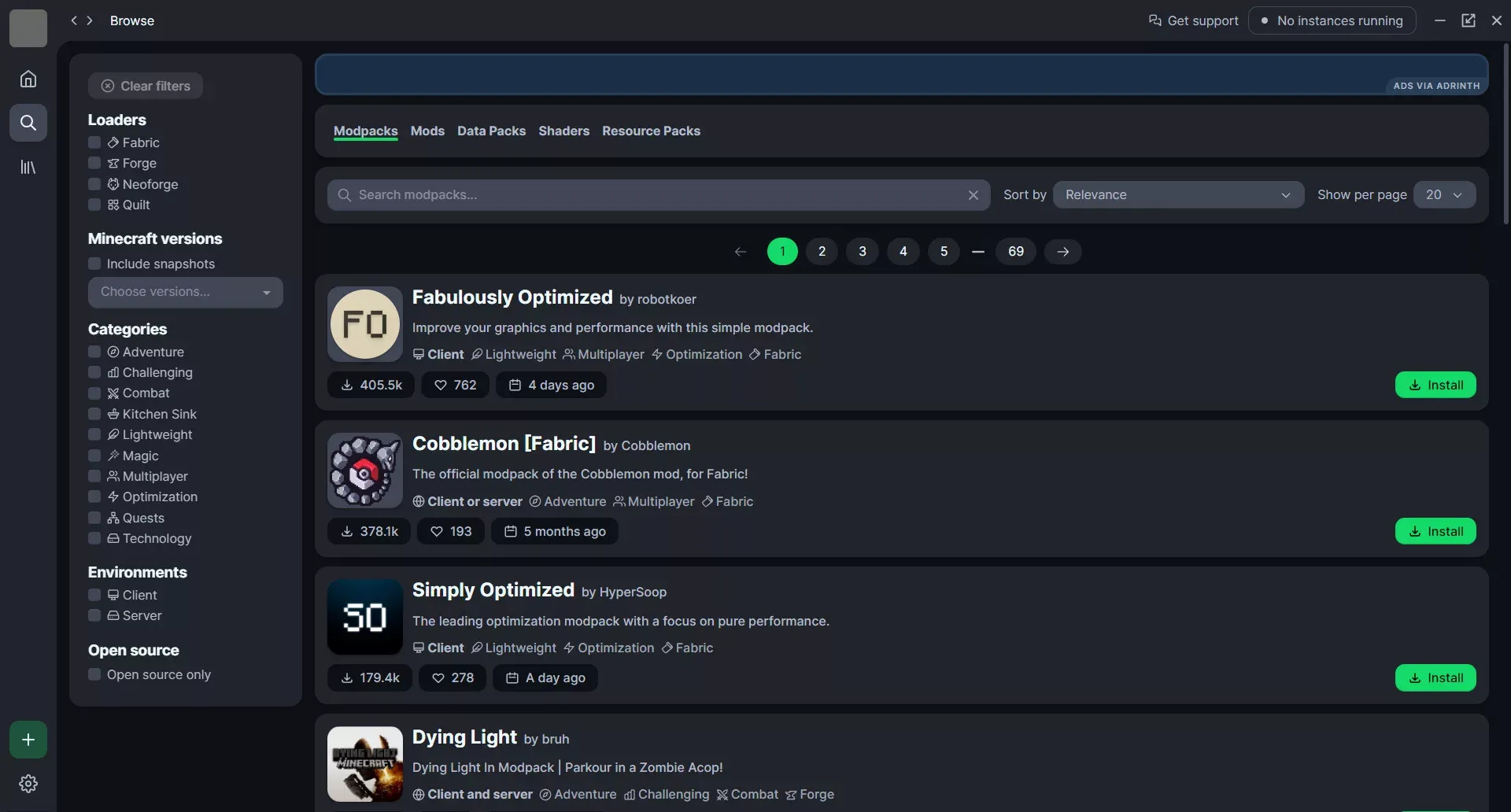Viewport: 1511px width, 812px height.
Task: Enable the Quilt loader checkbox
Action: [94, 205]
